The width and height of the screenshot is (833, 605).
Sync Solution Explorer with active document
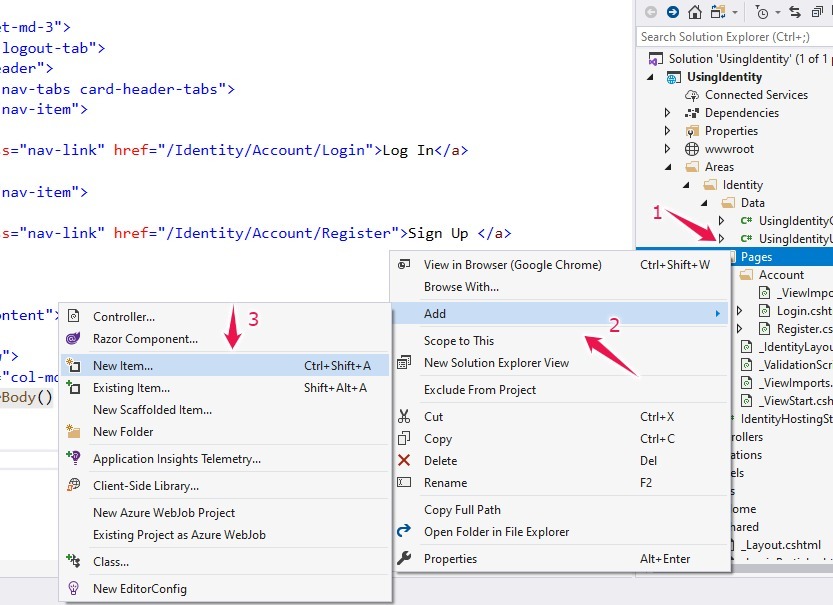795,13
